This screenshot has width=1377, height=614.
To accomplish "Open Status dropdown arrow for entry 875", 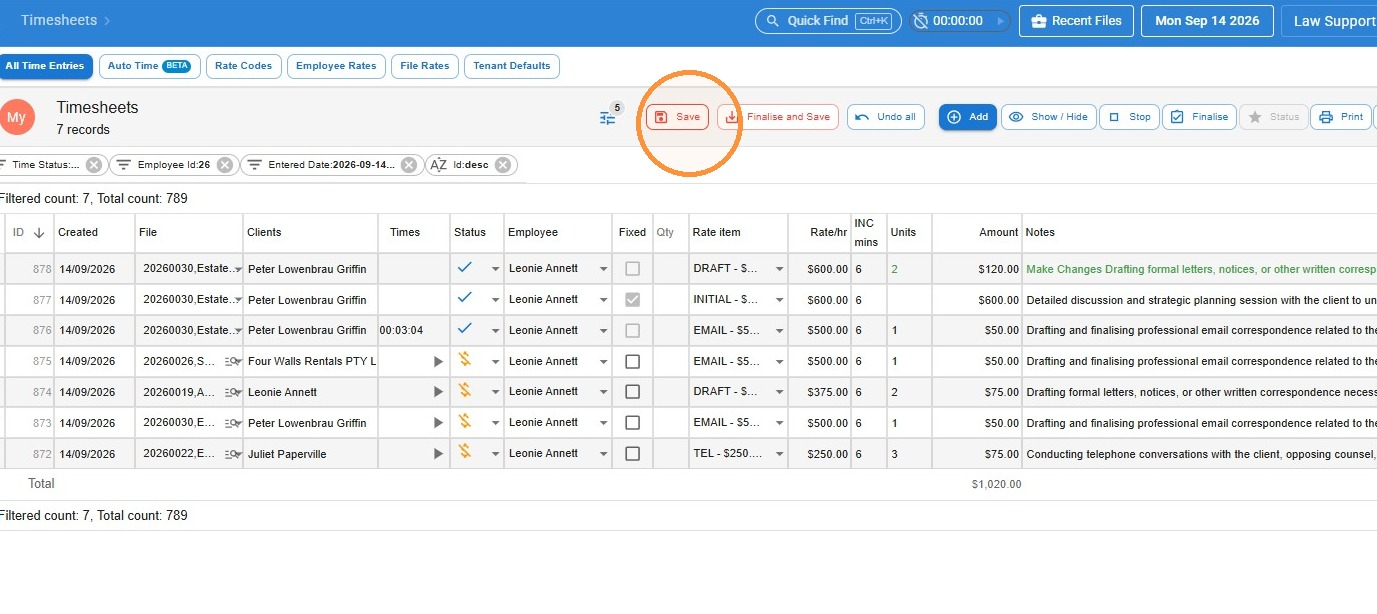I will (494, 362).
